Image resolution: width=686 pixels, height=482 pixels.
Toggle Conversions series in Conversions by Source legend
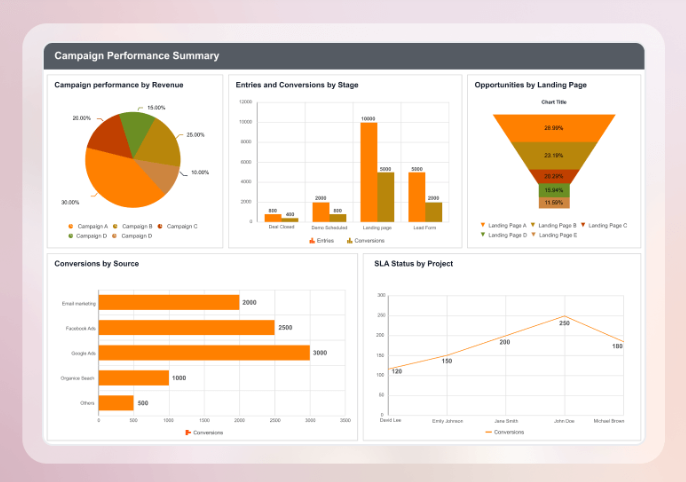(x=187, y=432)
